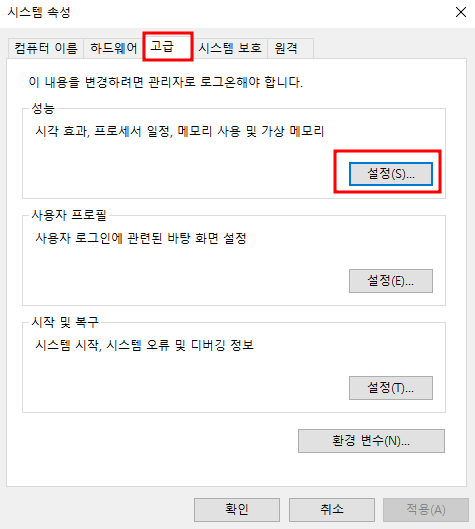Open performance 설정(S) button
The width and height of the screenshot is (475, 529).
pyautogui.click(x=391, y=174)
